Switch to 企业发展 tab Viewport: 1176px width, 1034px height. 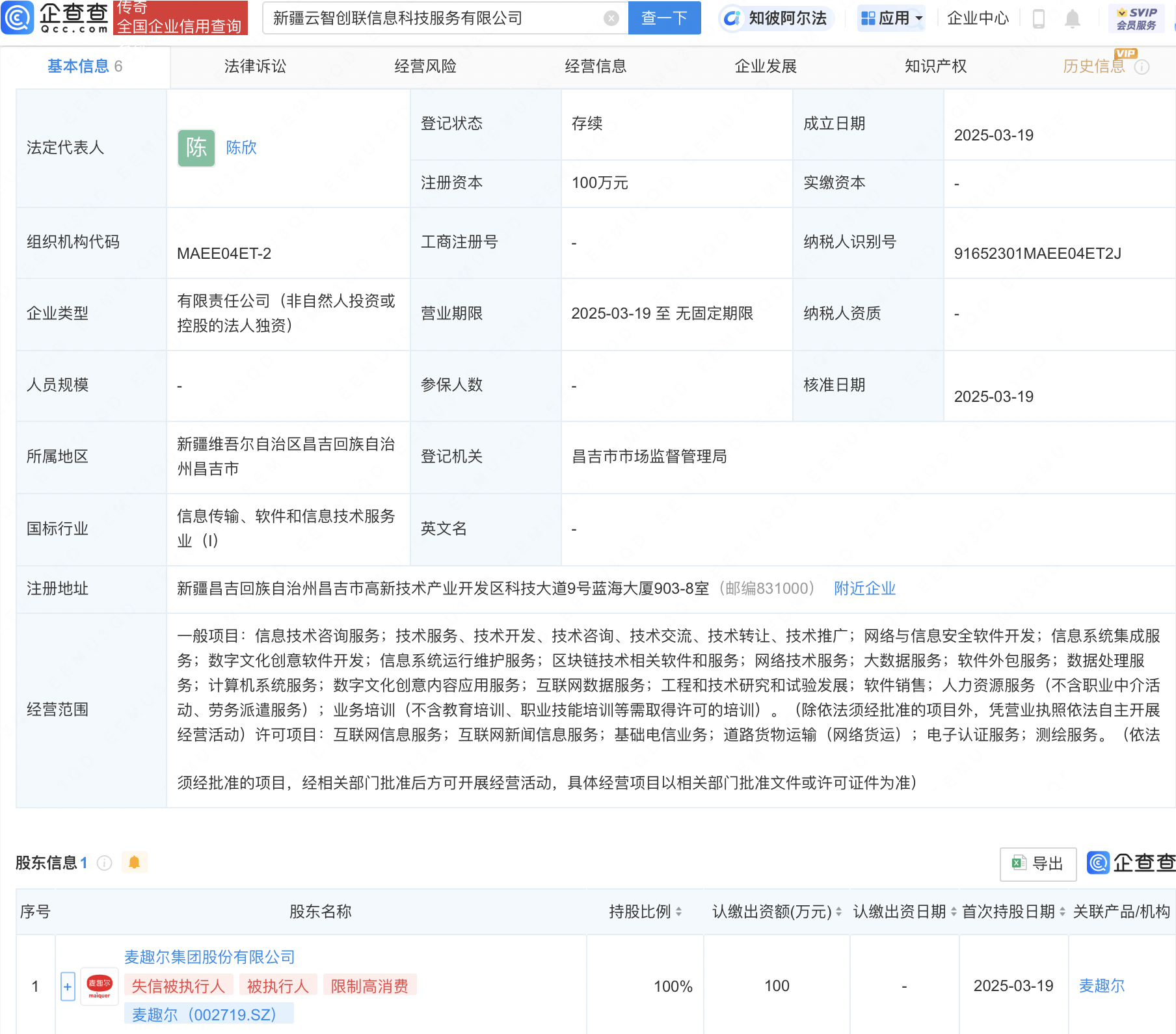click(766, 66)
